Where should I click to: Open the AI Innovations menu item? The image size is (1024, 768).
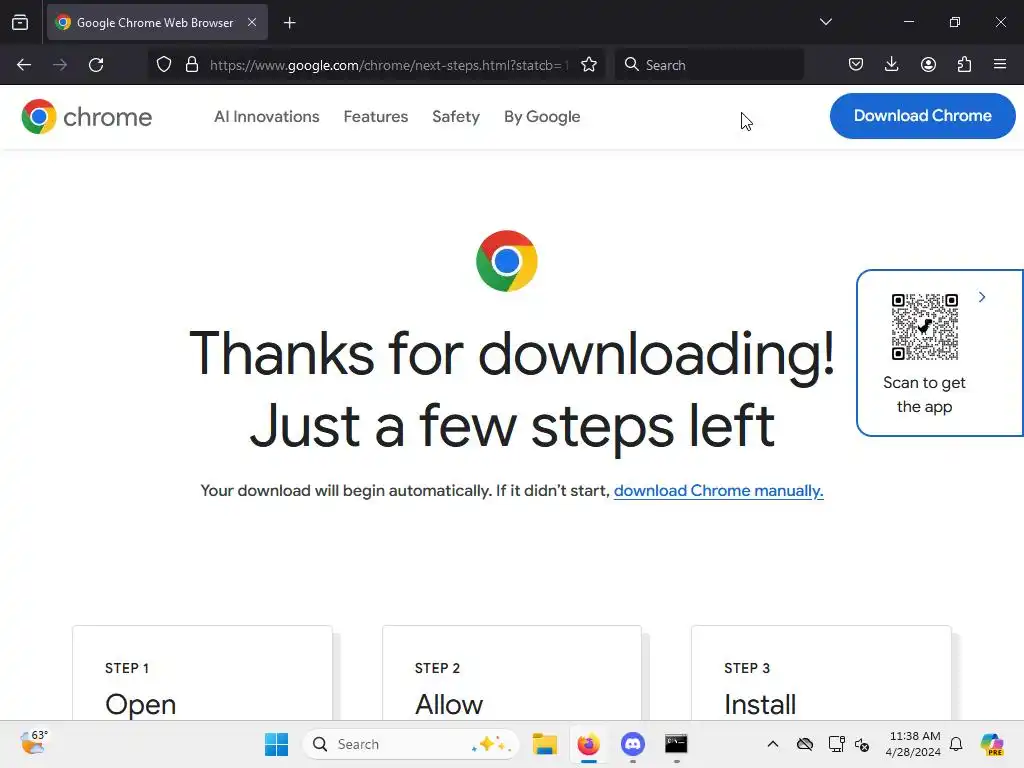[x=266, y=117]
